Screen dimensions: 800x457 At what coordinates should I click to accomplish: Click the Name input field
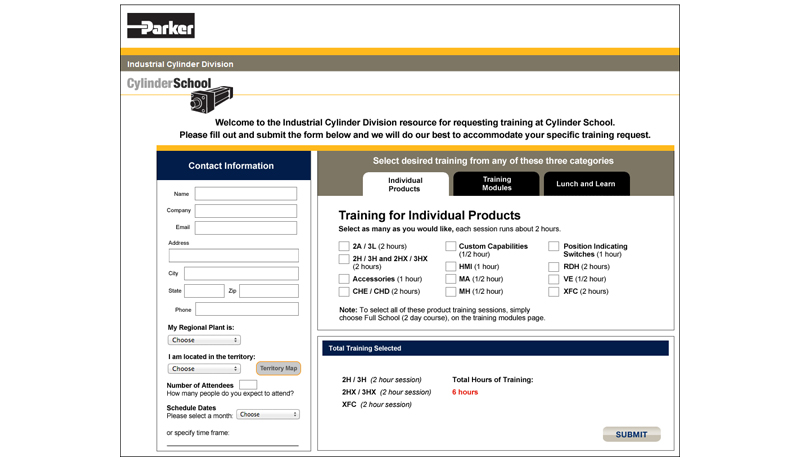coord(246,194)
